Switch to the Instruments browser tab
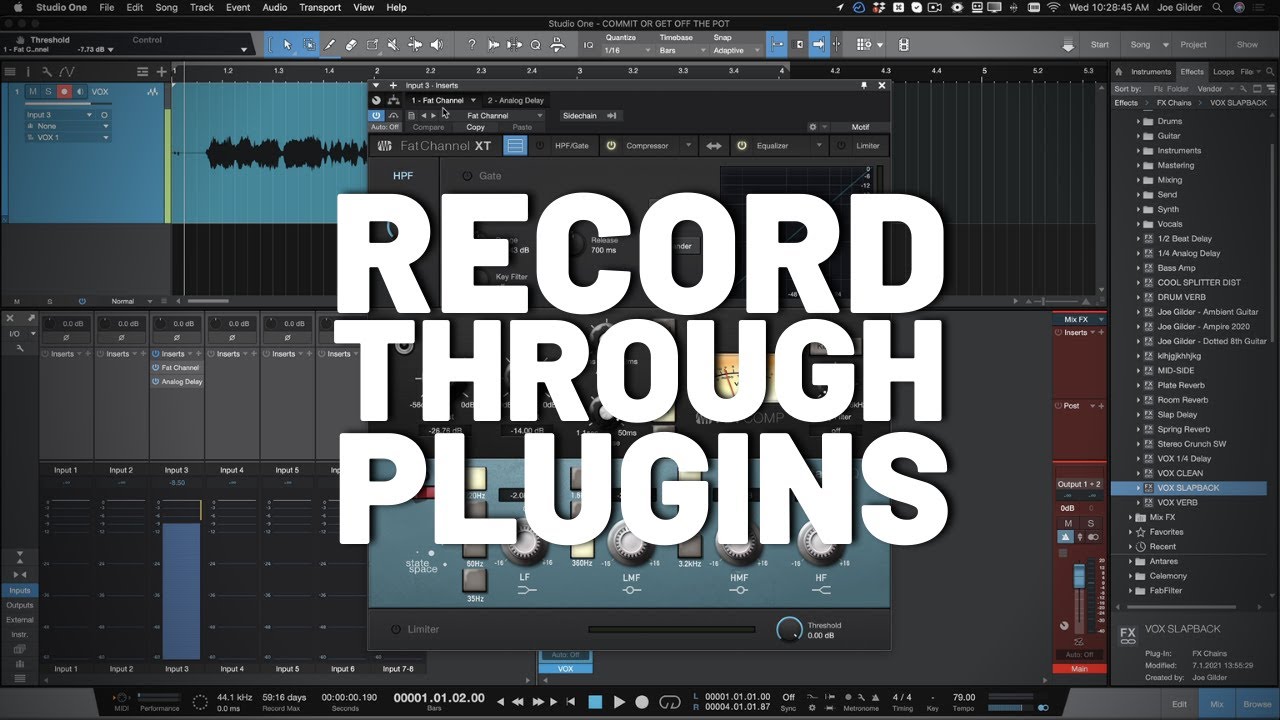Screen dimensions: 1280x720 (x=1151, y=72)
